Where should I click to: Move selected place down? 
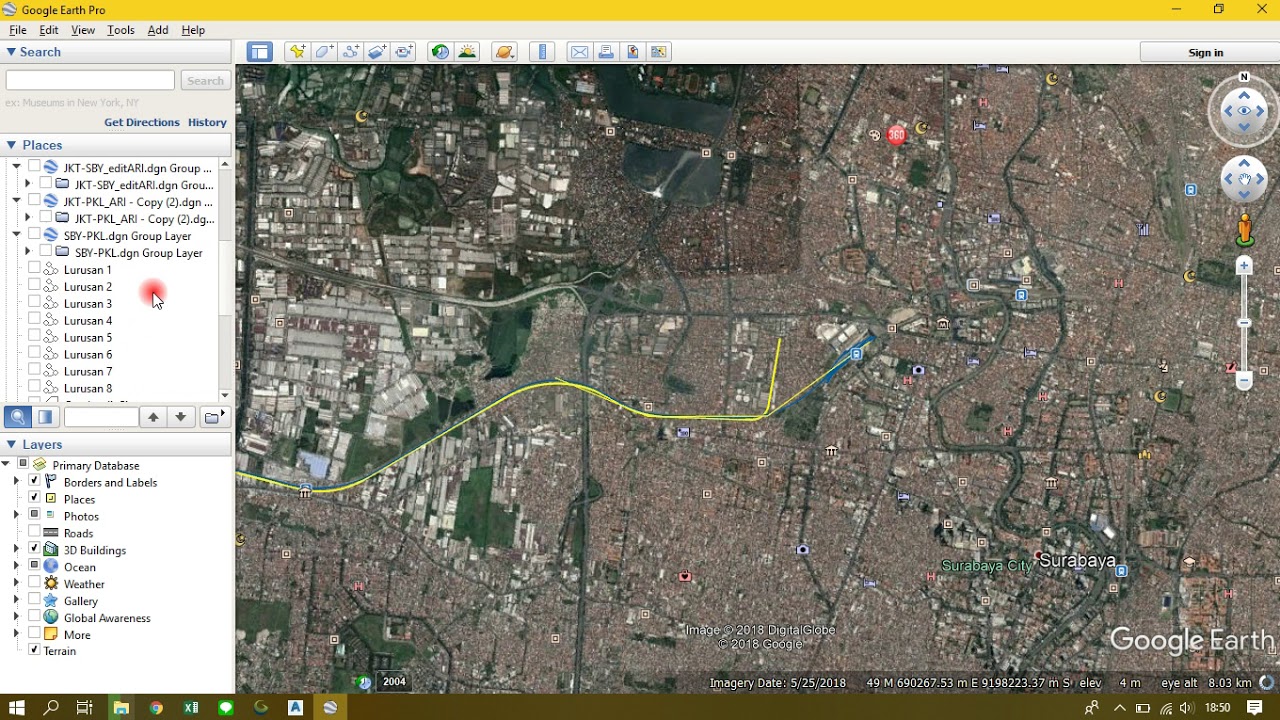tap(180, 417)
